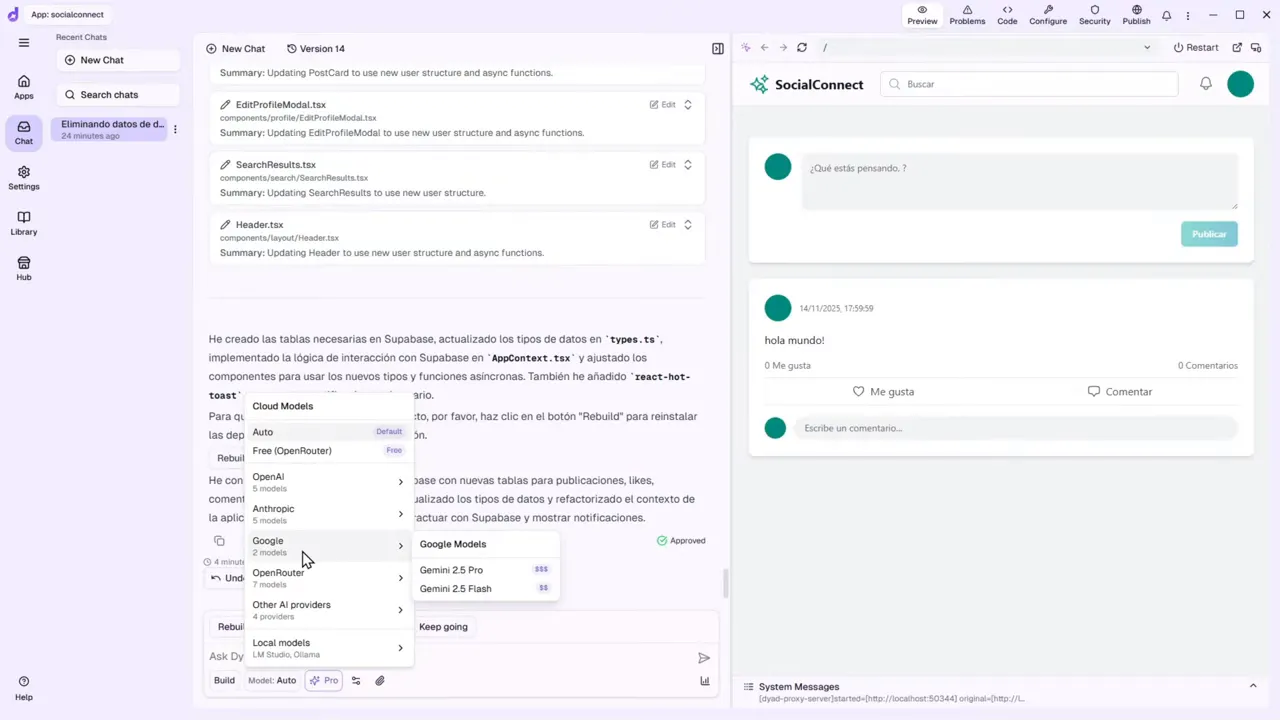Viewport: 1280px width, 720px height.
Task: Click the teal profile avatar swatch
Action: tap(1240, 84)
